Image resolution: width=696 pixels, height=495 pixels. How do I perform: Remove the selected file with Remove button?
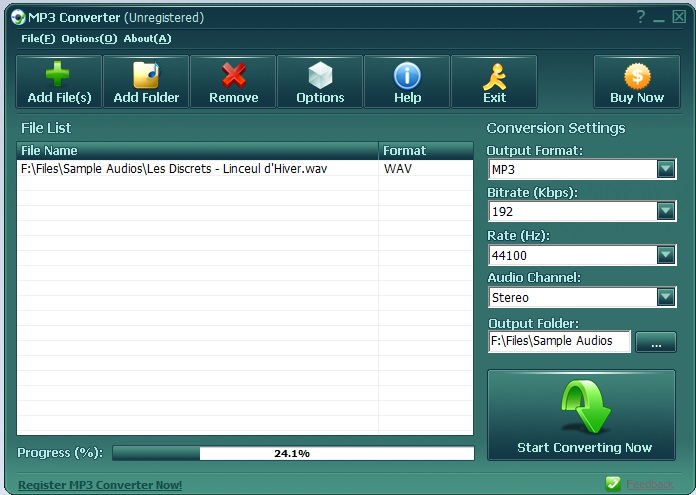click(233, 82)
